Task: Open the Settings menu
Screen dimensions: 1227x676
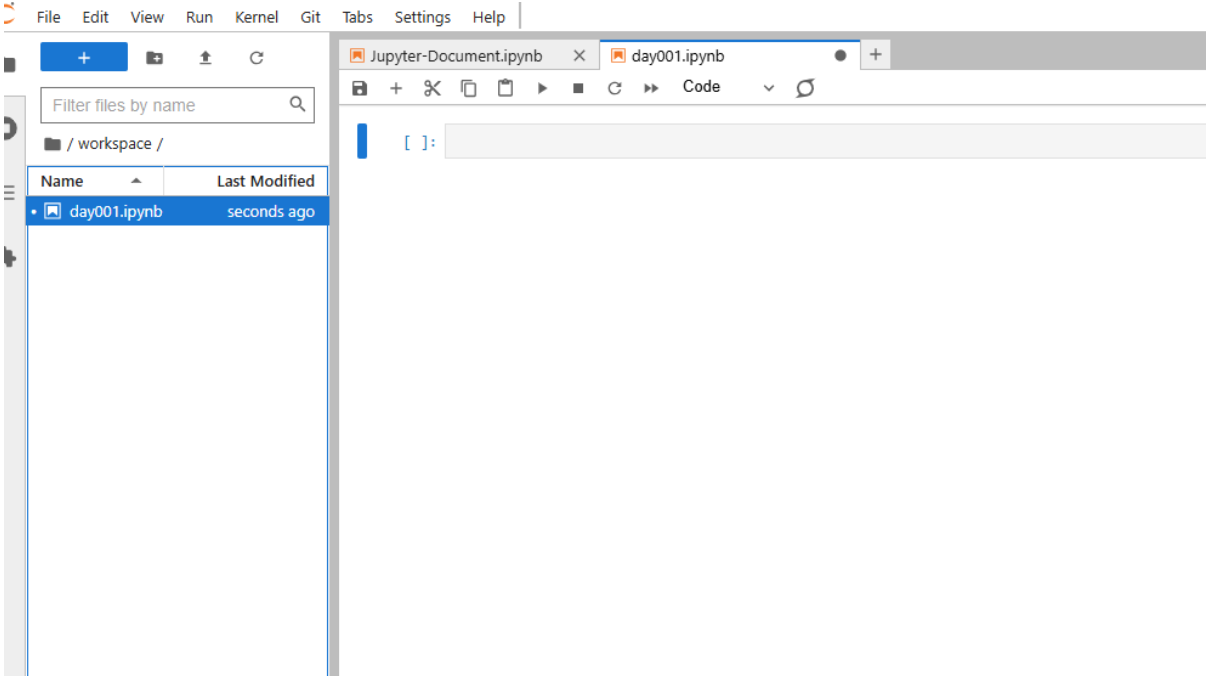Action: point(422,17)
